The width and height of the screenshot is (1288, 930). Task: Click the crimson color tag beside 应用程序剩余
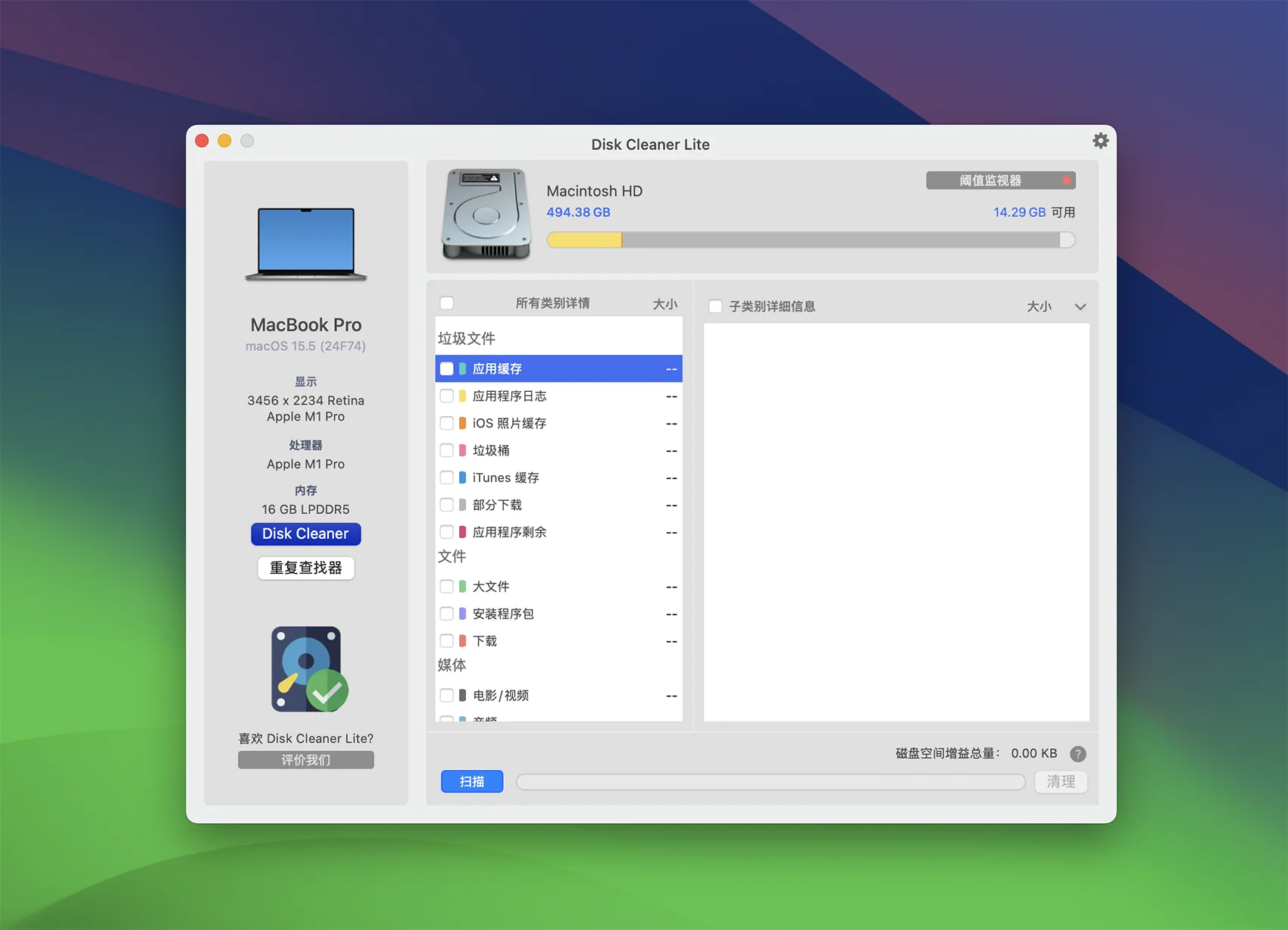pyautogui.click(x=462, y=532)
